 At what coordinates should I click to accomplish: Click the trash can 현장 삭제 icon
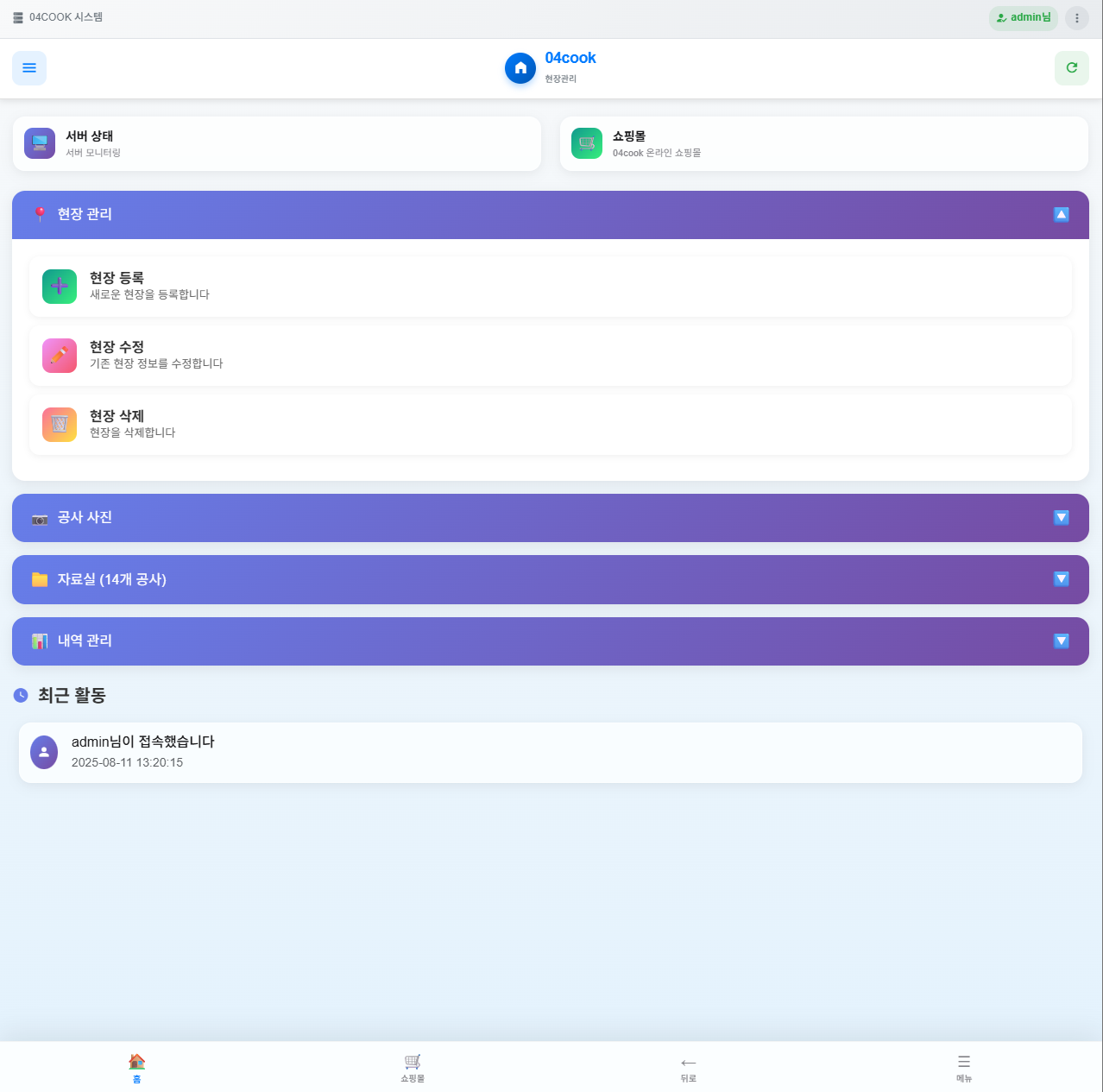click(x=60, y=425)
